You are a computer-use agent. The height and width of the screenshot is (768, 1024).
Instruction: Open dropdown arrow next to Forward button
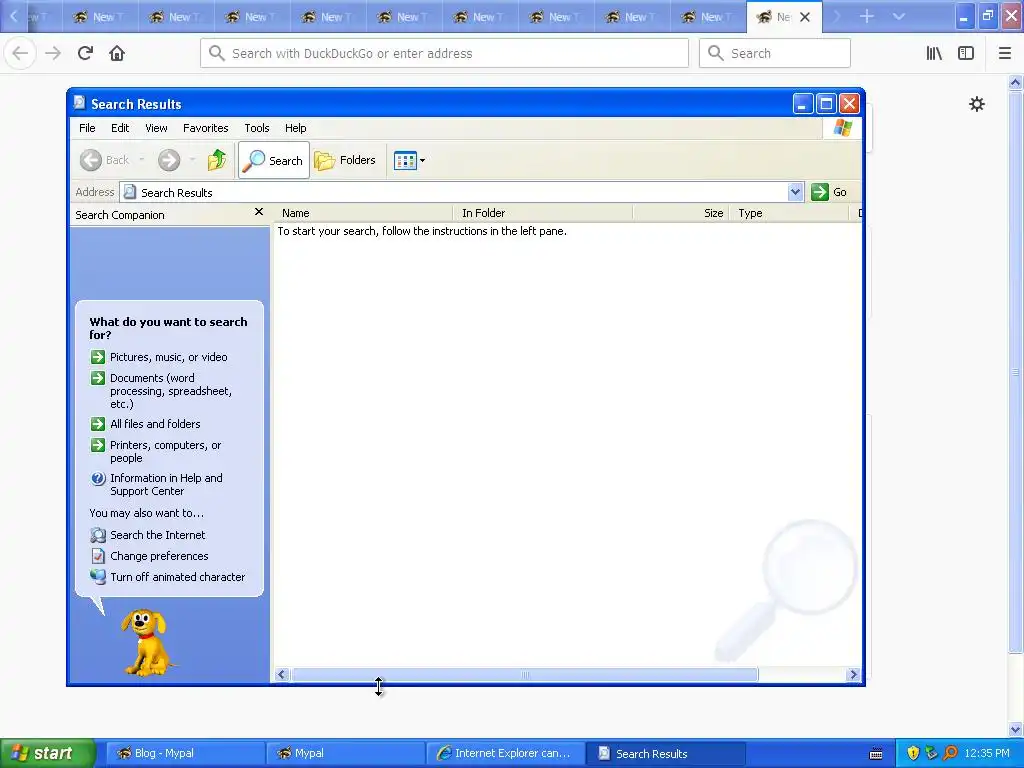192,160
